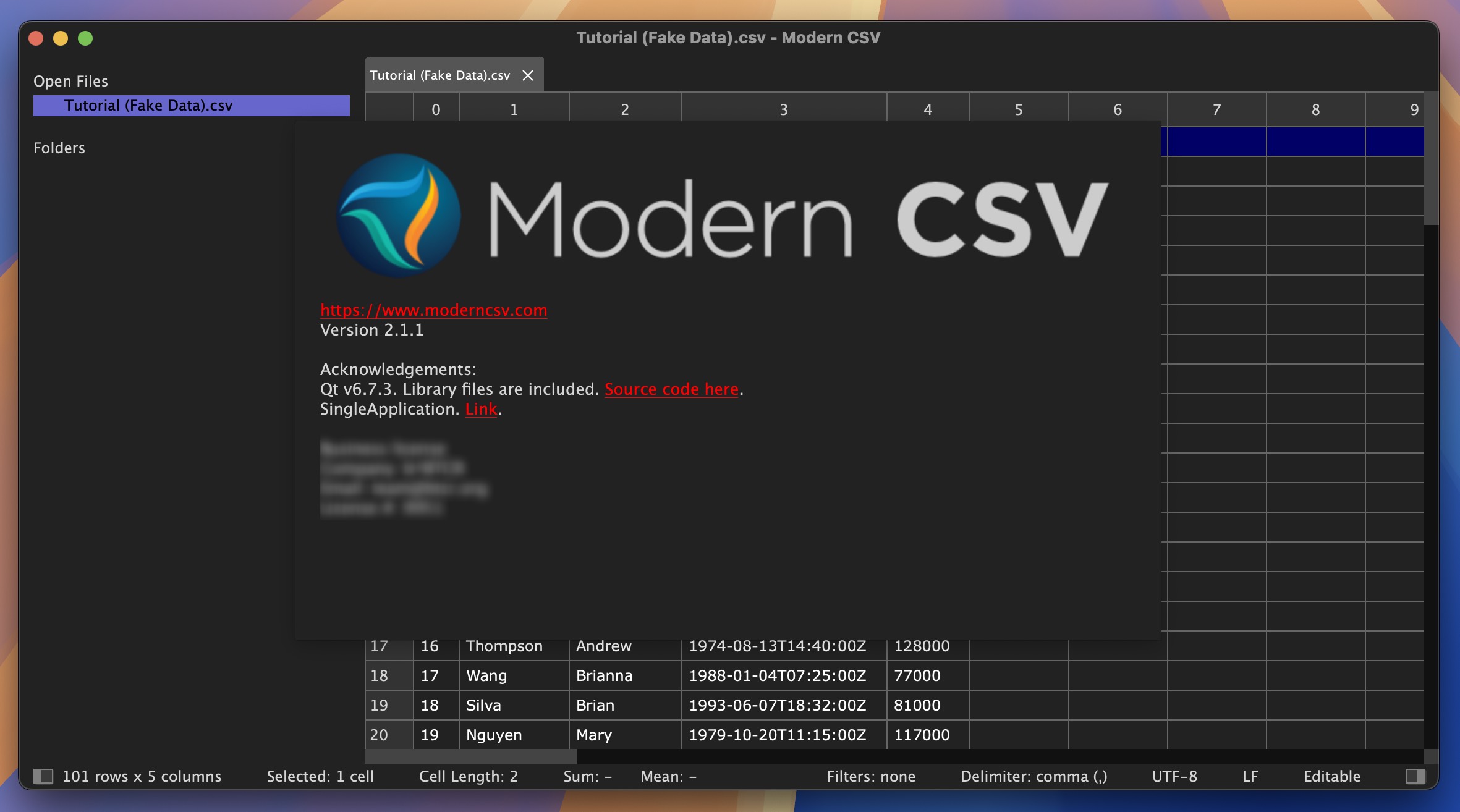Click the 101 rows x 5 columns status
This screenshot has width=1460, height=812.
tap(142, 776)
